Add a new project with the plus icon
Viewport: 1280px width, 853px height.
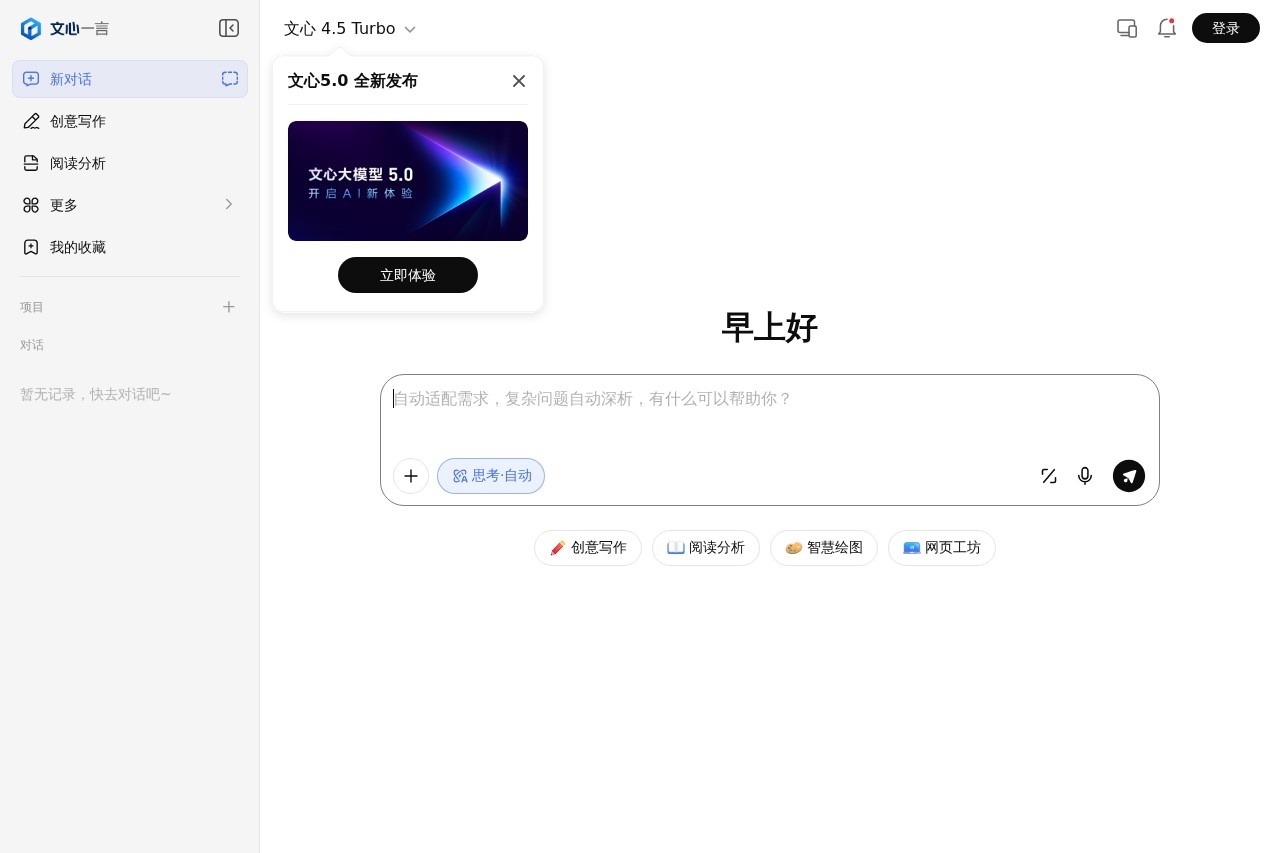click(x=229, y=307)
